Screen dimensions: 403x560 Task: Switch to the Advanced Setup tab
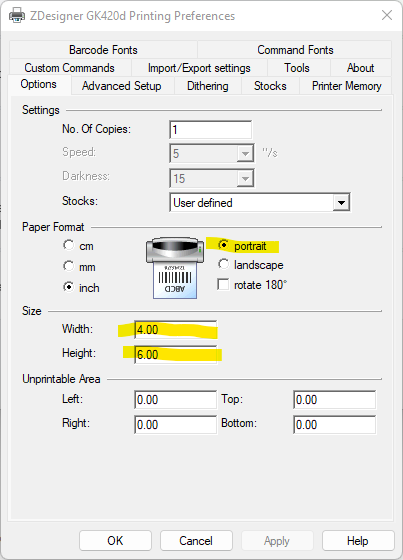click(122, 86)
